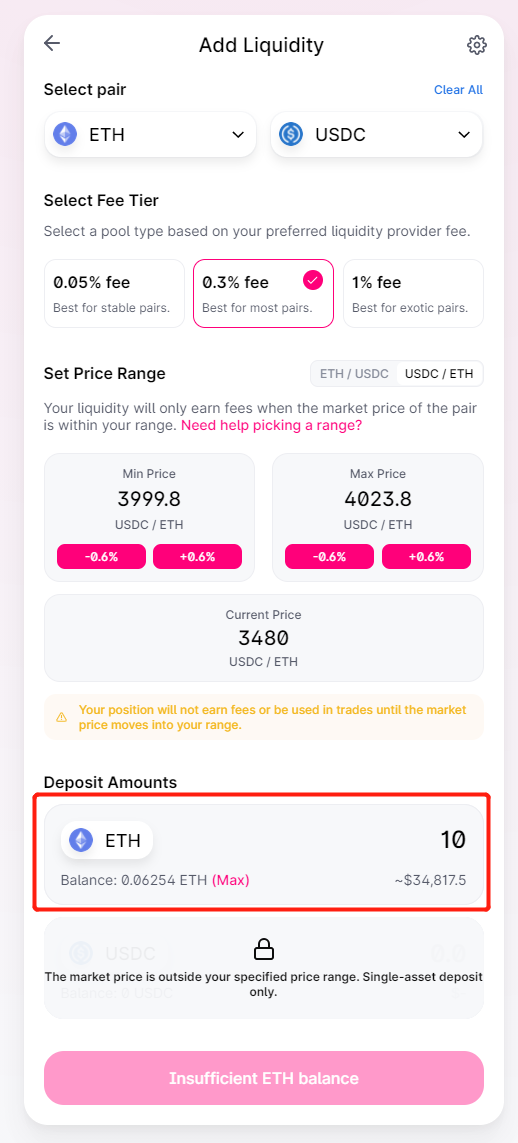
Task: Click the pink checkmark on 0.3% fee
Action: tap(313, 281)
